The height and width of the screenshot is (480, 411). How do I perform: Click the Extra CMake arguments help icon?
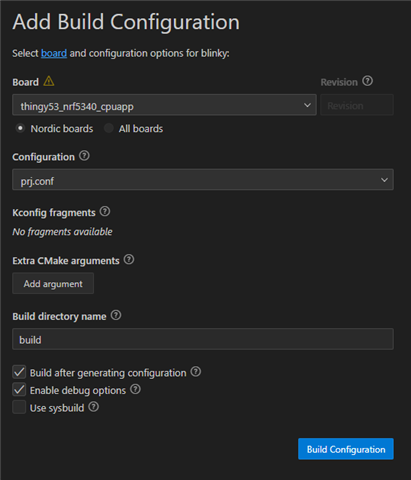[x=129, y=259]
